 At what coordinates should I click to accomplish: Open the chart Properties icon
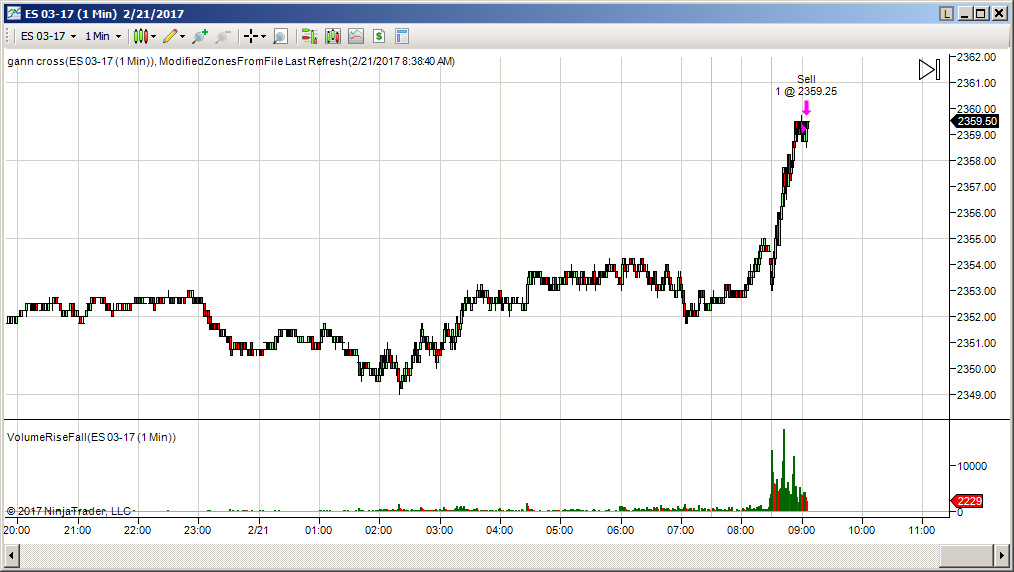(402, 36)
